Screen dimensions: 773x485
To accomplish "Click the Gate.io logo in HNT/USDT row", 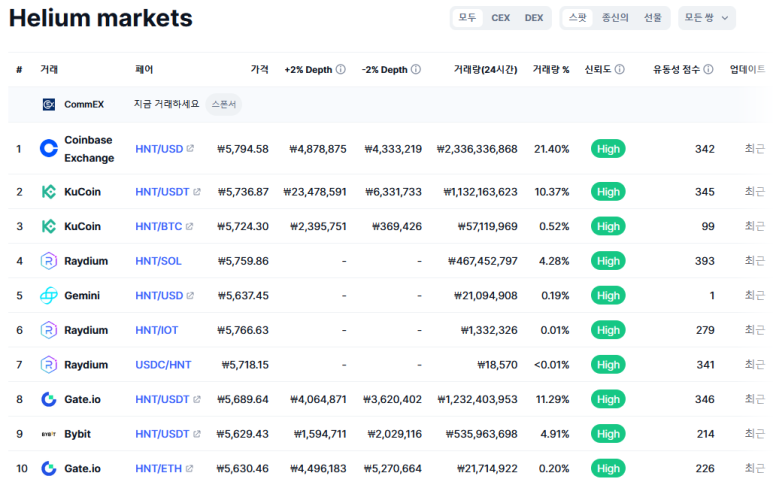I will click(x=49, y=399).
